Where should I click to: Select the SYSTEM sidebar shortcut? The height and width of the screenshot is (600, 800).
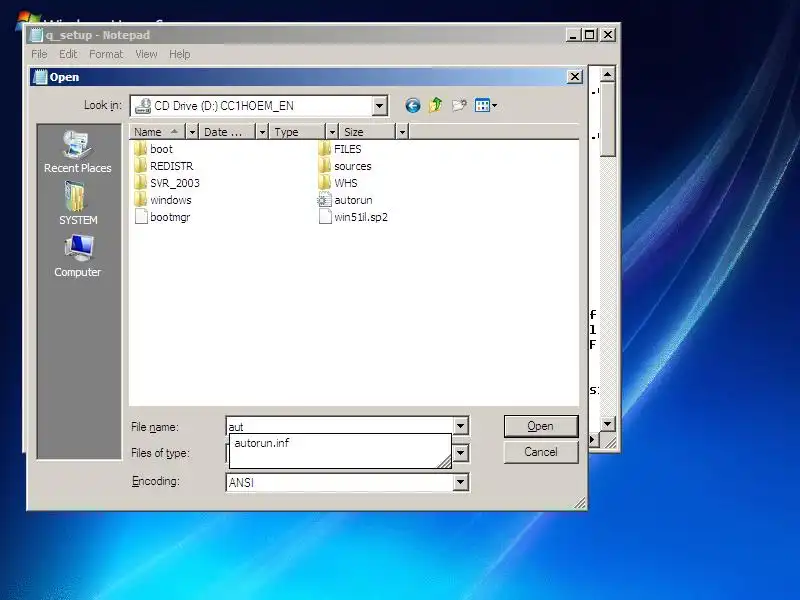(78, 204)
